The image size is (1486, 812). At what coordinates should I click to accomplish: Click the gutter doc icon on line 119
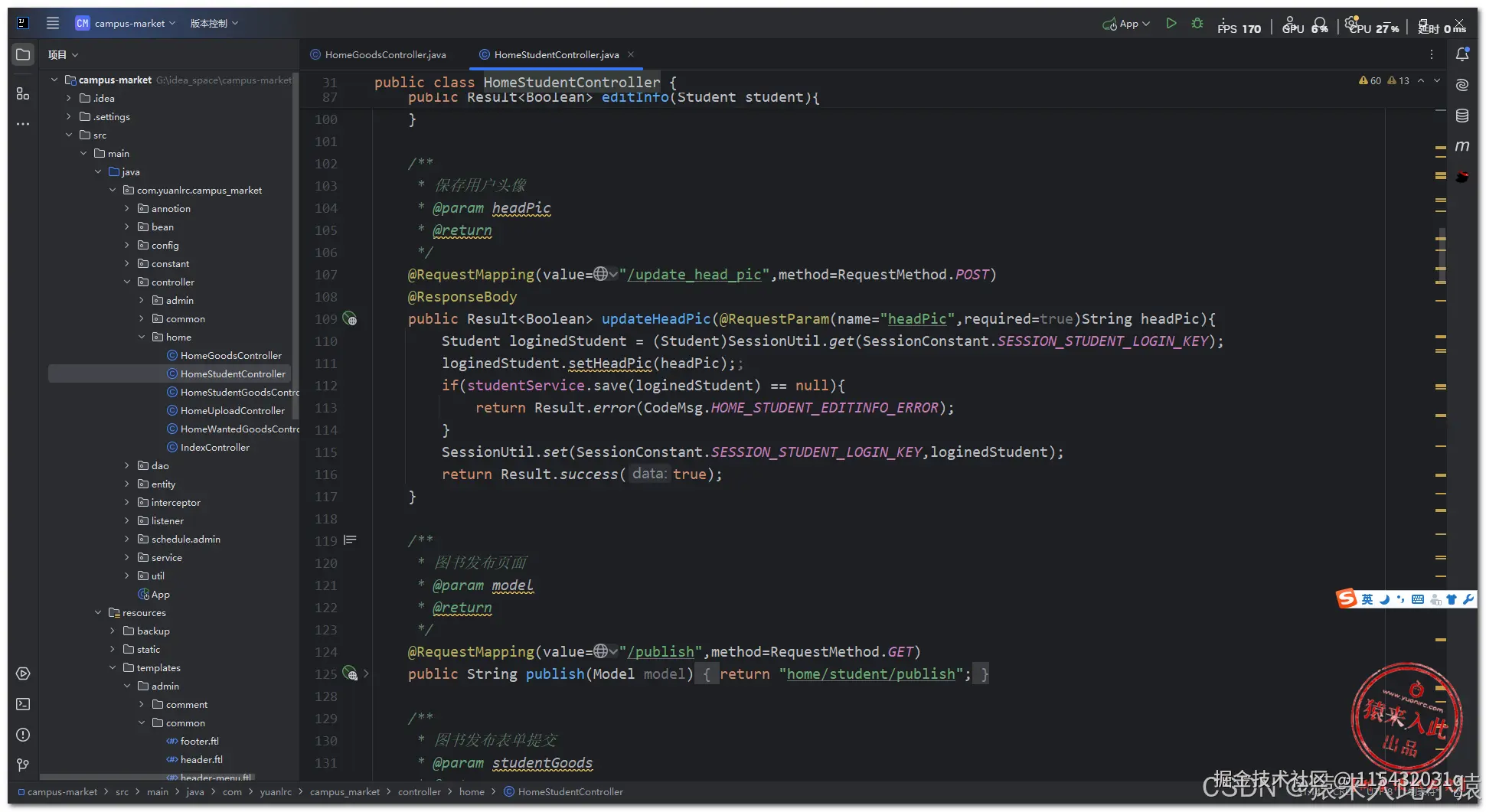[350, 540]
